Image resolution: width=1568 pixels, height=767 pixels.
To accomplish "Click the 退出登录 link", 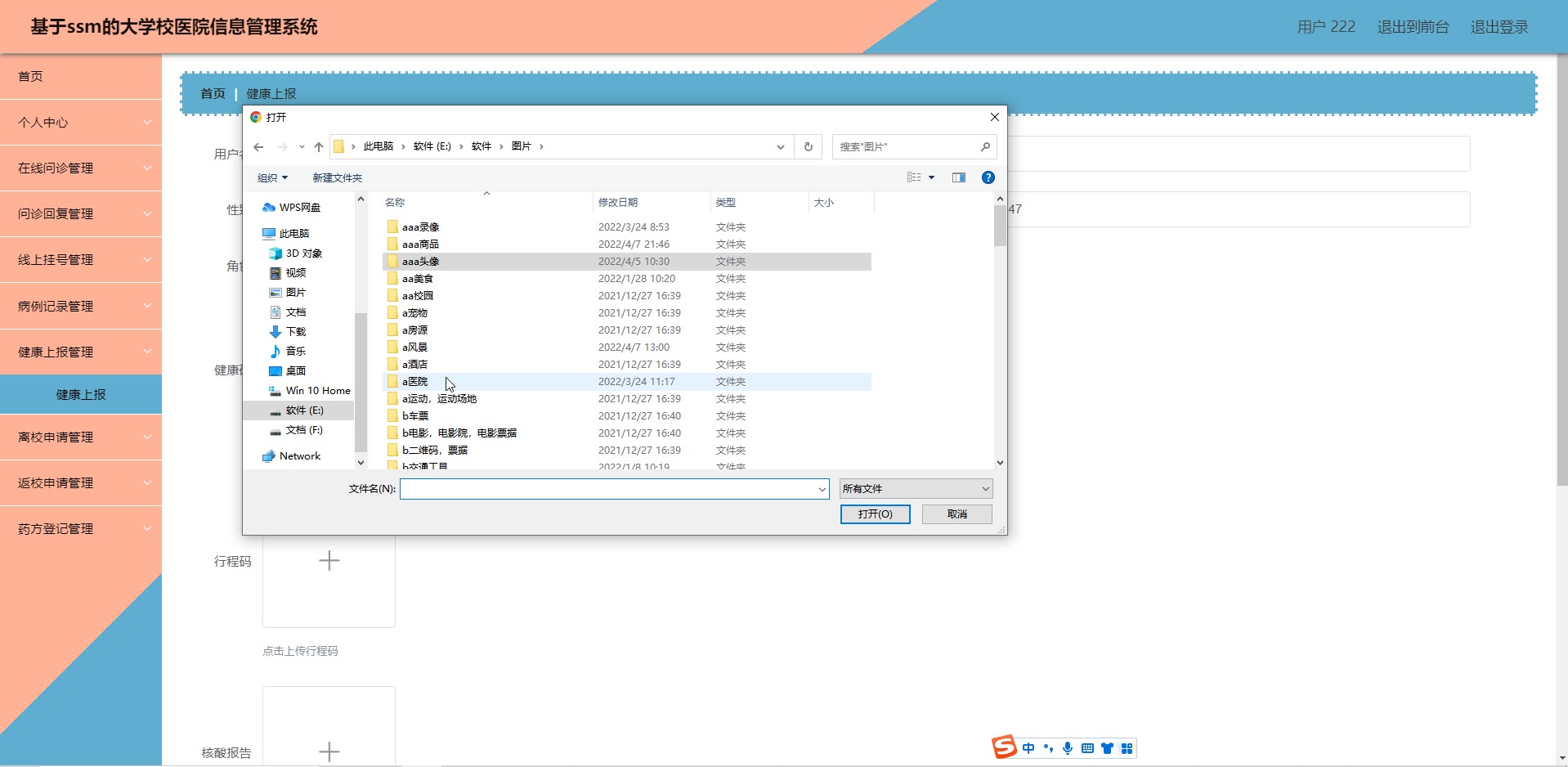I will pos(1499,27).
